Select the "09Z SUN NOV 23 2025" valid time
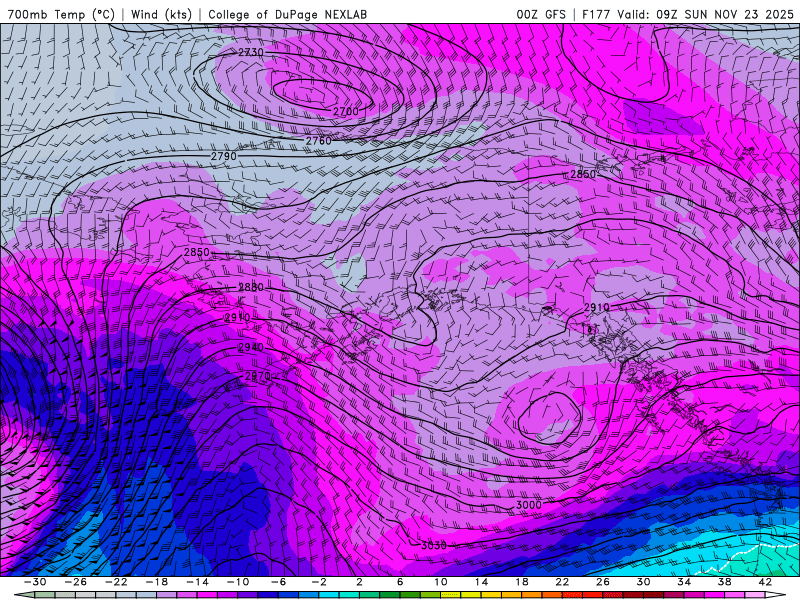800x600 pixels. click(724, 14)
